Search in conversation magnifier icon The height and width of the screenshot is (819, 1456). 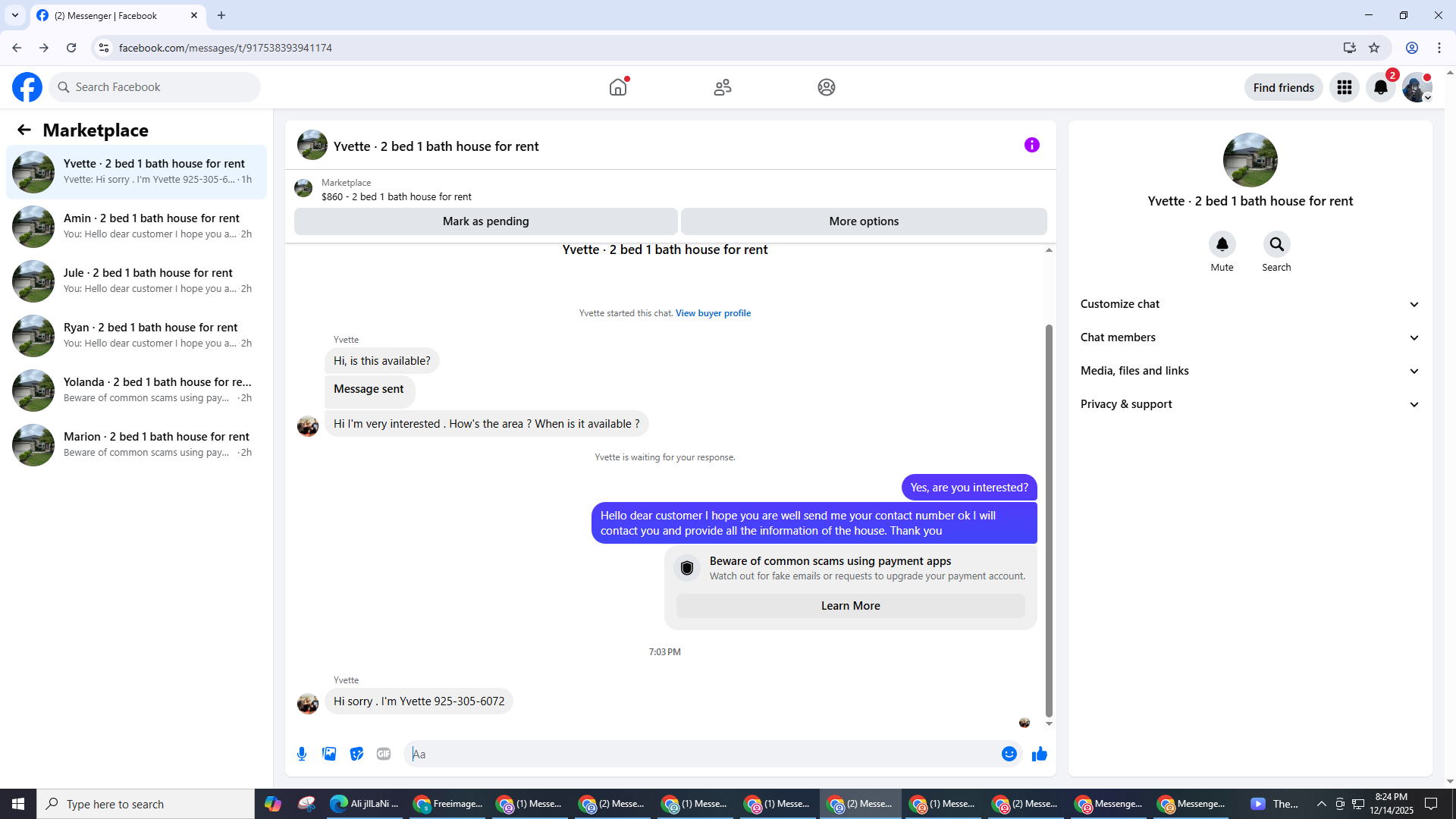1276,245
